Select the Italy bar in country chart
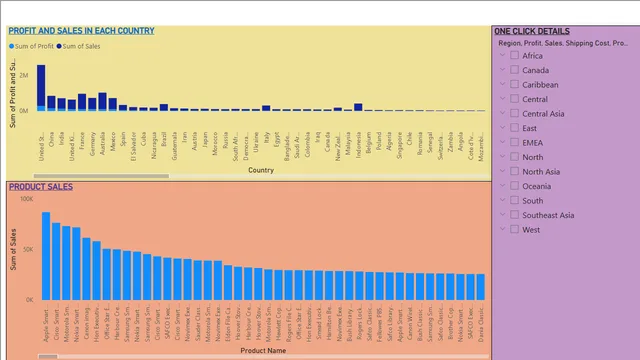640x360 pixels. pos(266,108)
